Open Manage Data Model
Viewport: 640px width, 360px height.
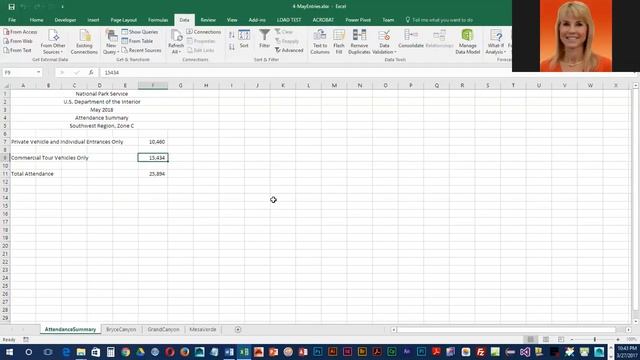coord(467,42)
